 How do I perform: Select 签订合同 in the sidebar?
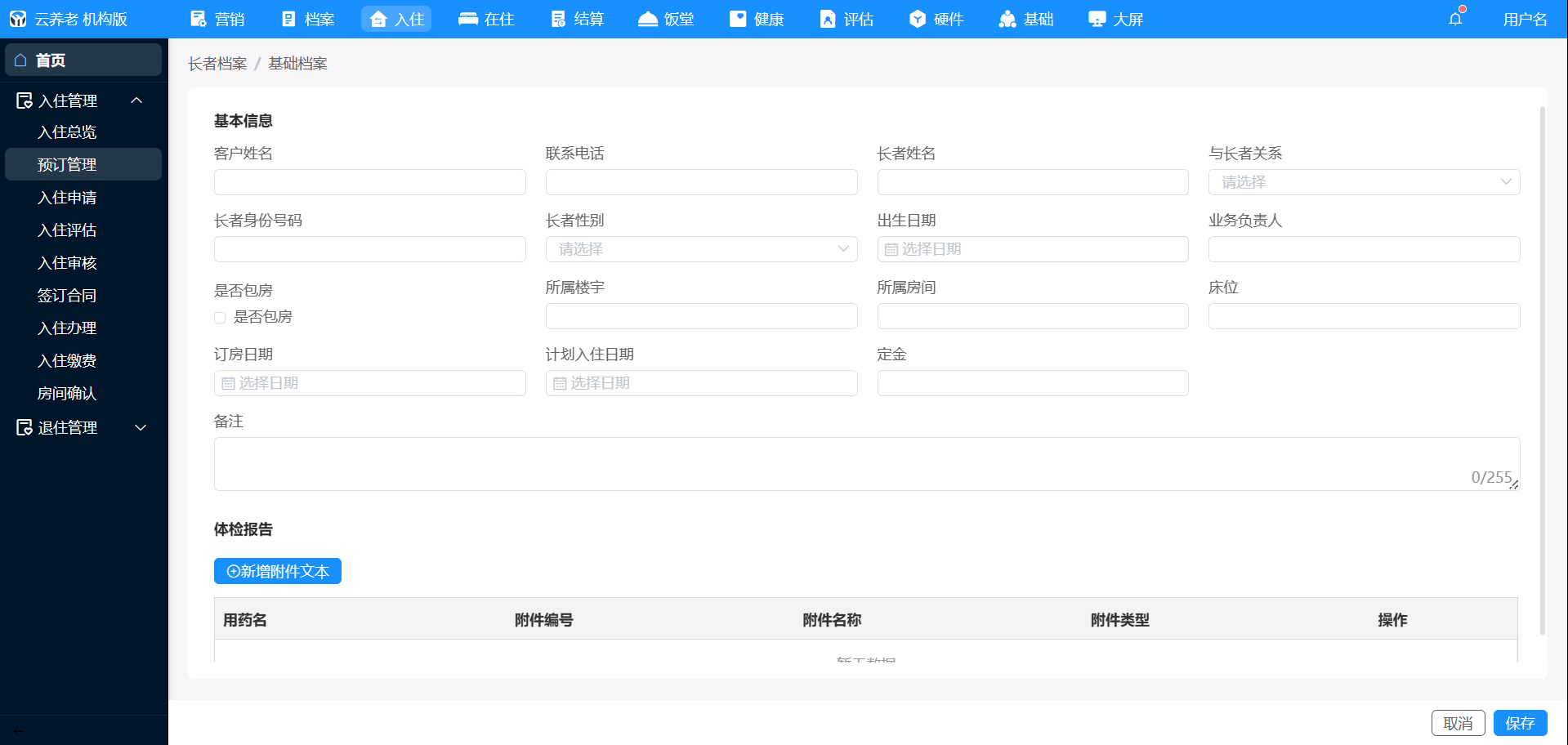point(67,296)
